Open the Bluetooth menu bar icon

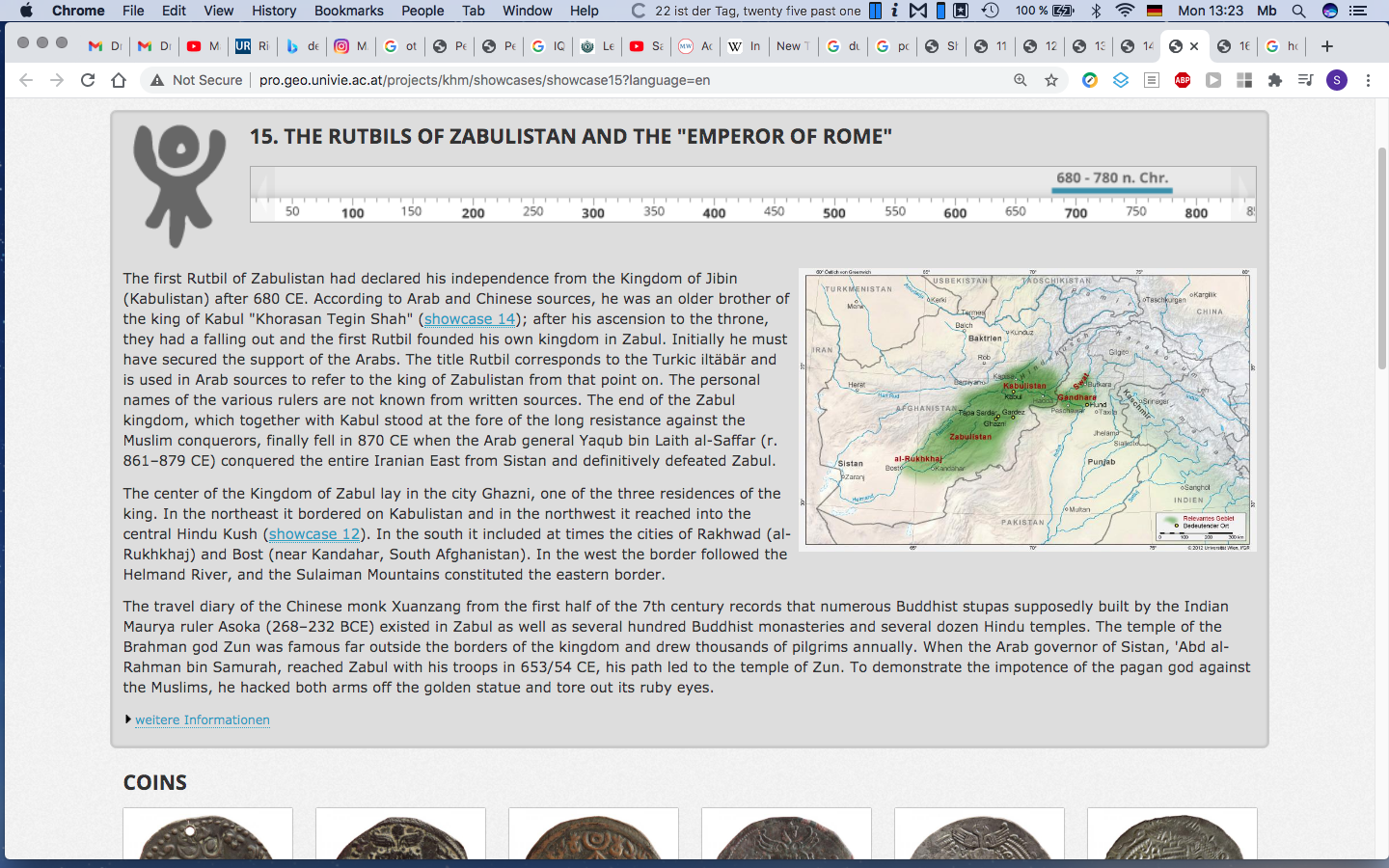1096,11
